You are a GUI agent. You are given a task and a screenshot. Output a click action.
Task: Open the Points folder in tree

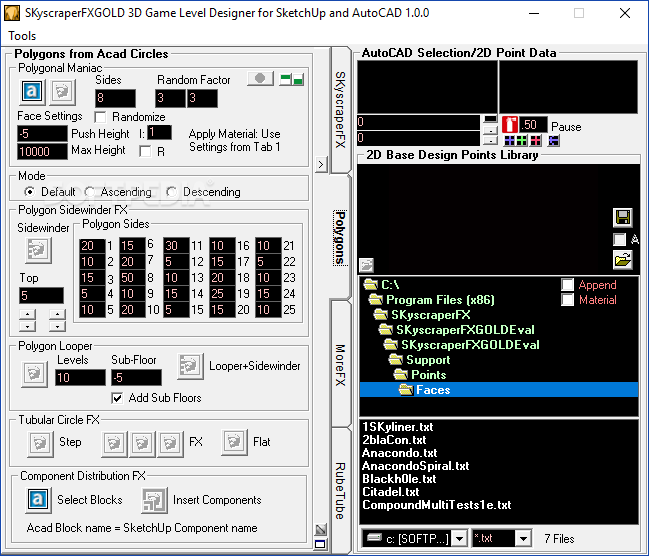pos(420,375)
